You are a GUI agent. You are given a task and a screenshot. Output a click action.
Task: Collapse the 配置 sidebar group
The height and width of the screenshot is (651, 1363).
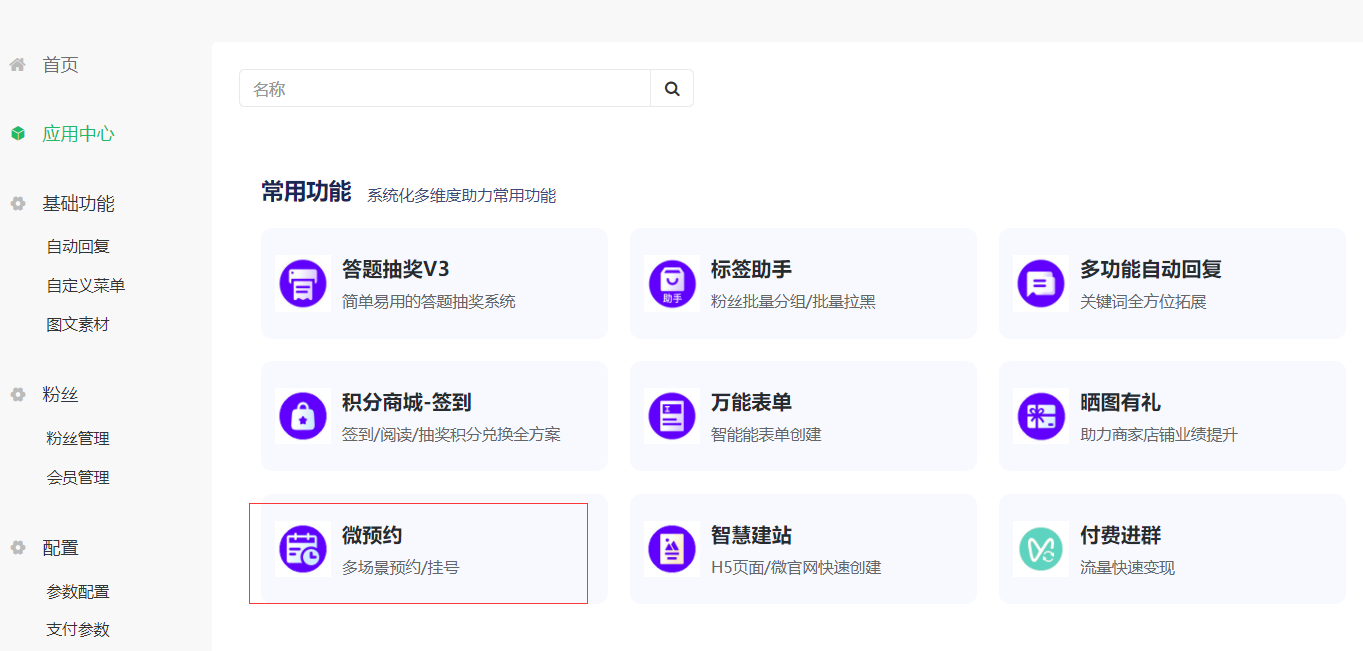[60, 548]
